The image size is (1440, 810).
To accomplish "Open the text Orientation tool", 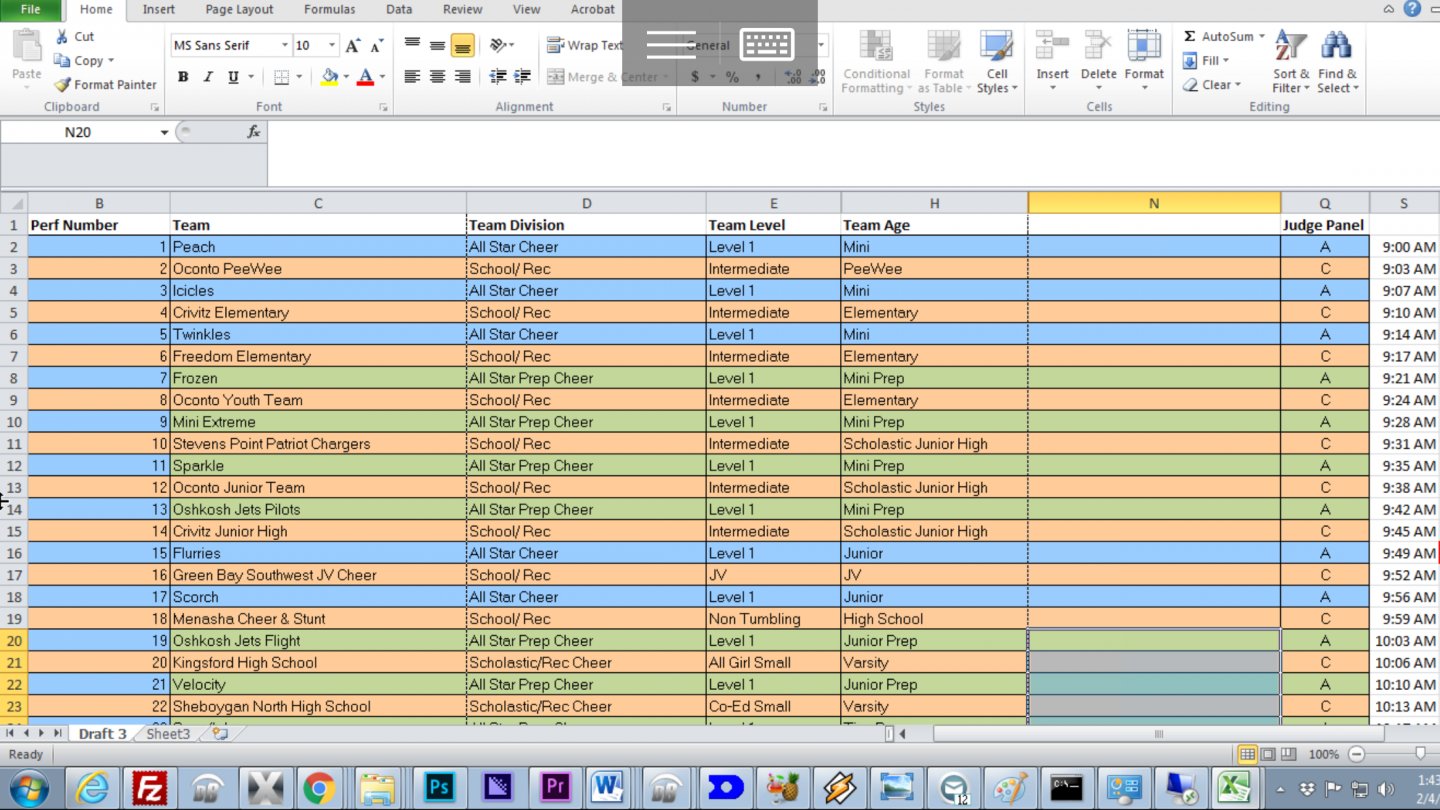I will point(499,45).
